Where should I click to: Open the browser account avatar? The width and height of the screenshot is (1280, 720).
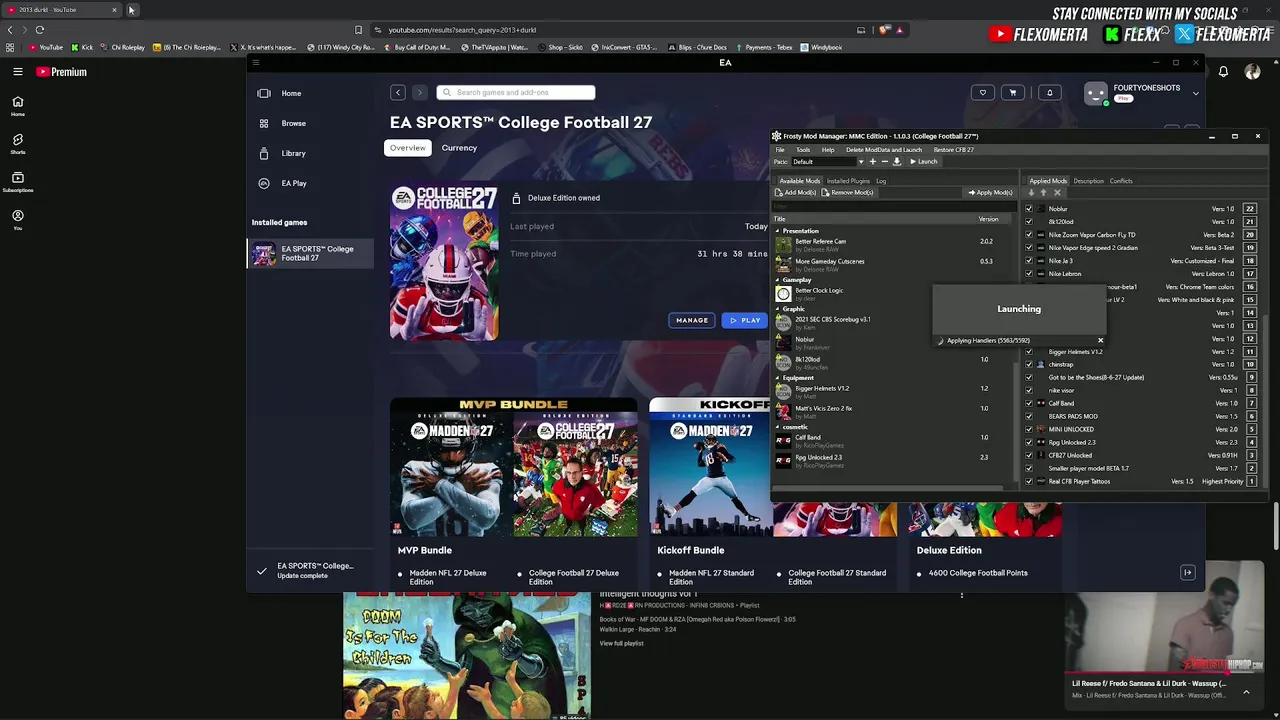pyautogui.click(x=1252, y=72)
